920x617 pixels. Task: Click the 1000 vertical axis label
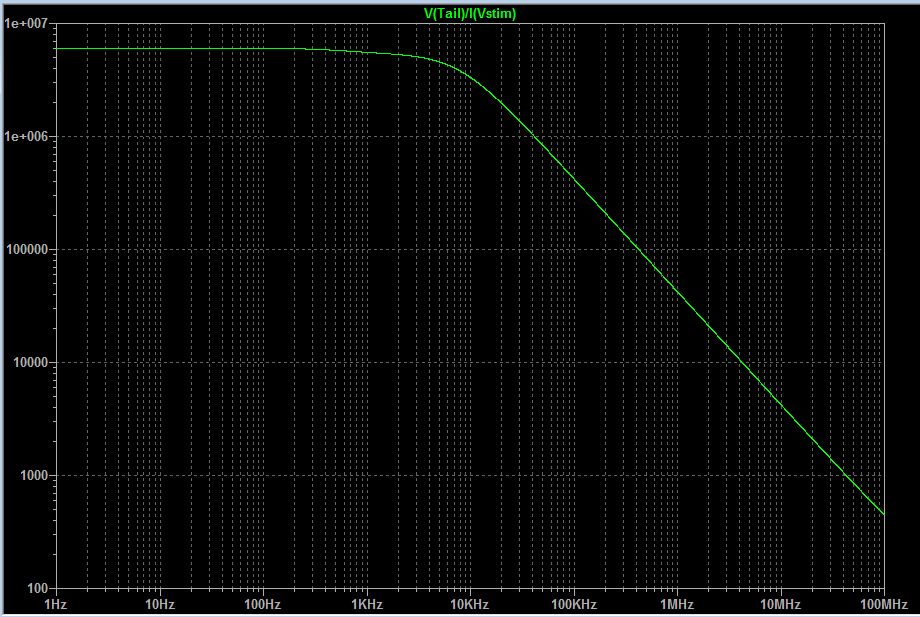(x=34, y=476)
